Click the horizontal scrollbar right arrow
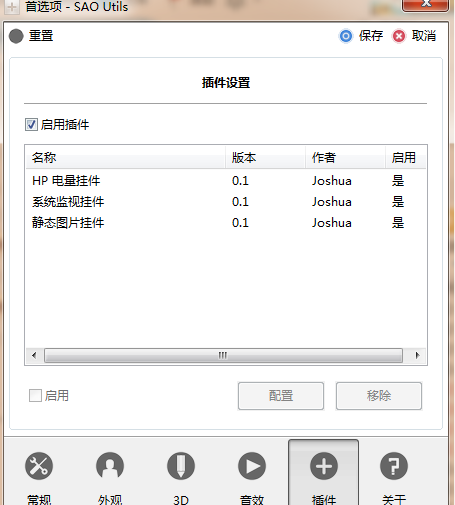This screenshot has height=505, width=455. click(417, 355)
